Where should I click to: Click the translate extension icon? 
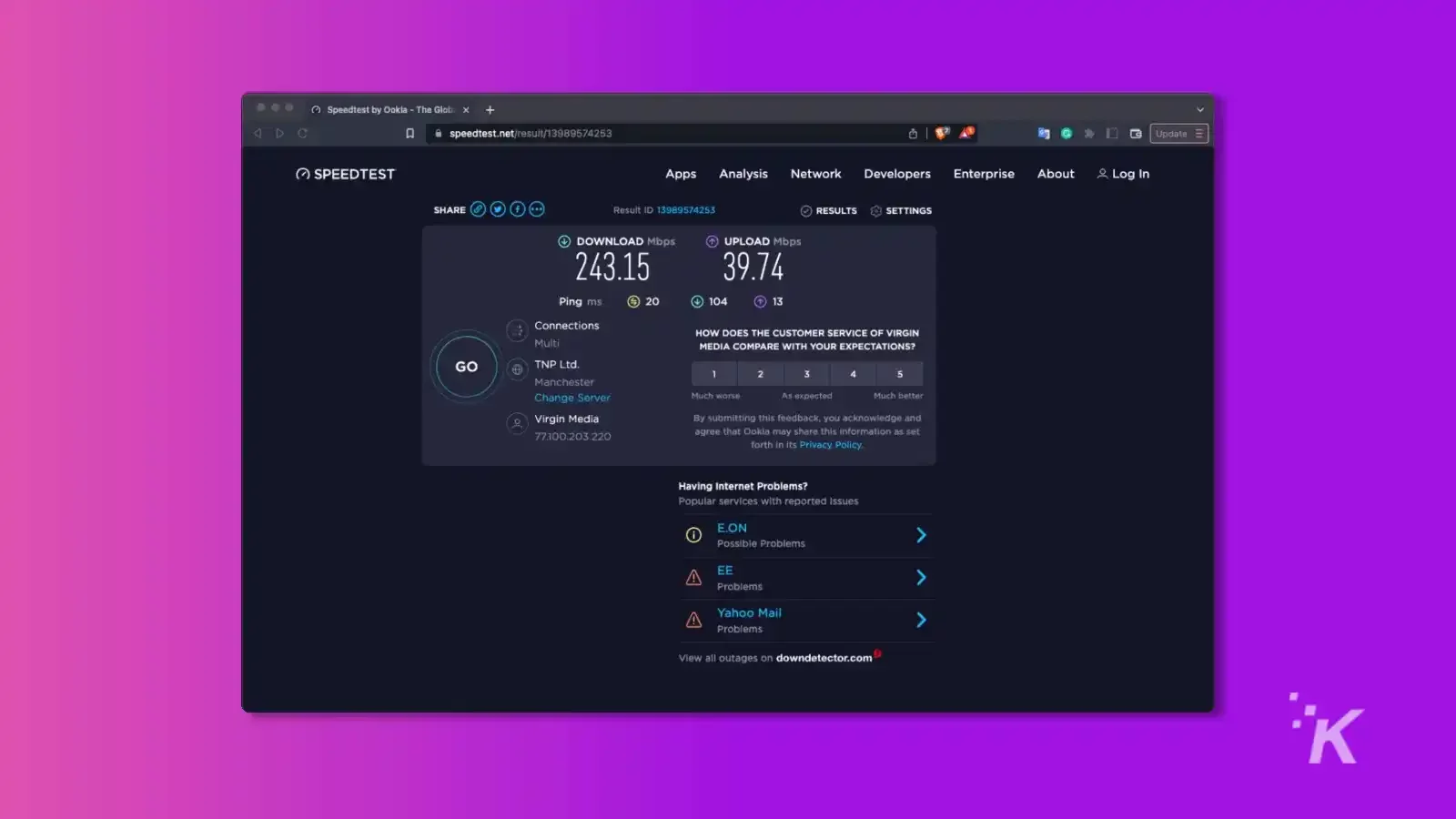pos(1044,133)
